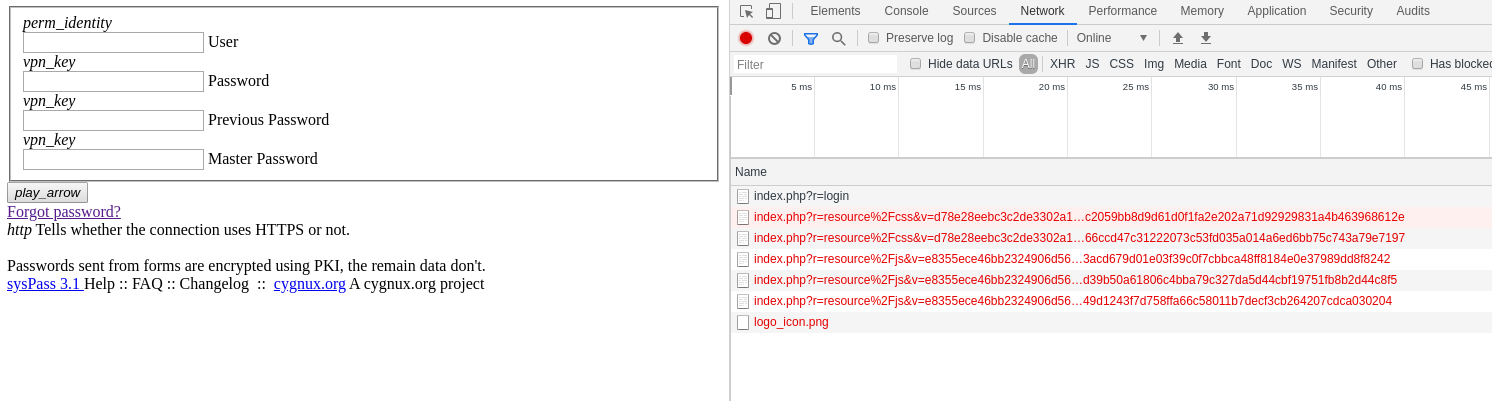This screenshot has width=1492, height=401.
Task: Click file icon of js request ending dd8f8242
Action: (743, 259)
